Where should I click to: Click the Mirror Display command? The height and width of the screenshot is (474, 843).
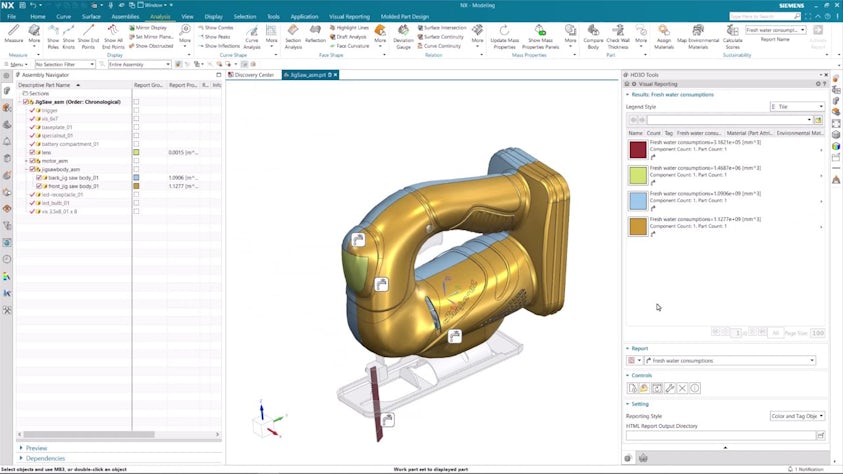(x=148, y=27)
